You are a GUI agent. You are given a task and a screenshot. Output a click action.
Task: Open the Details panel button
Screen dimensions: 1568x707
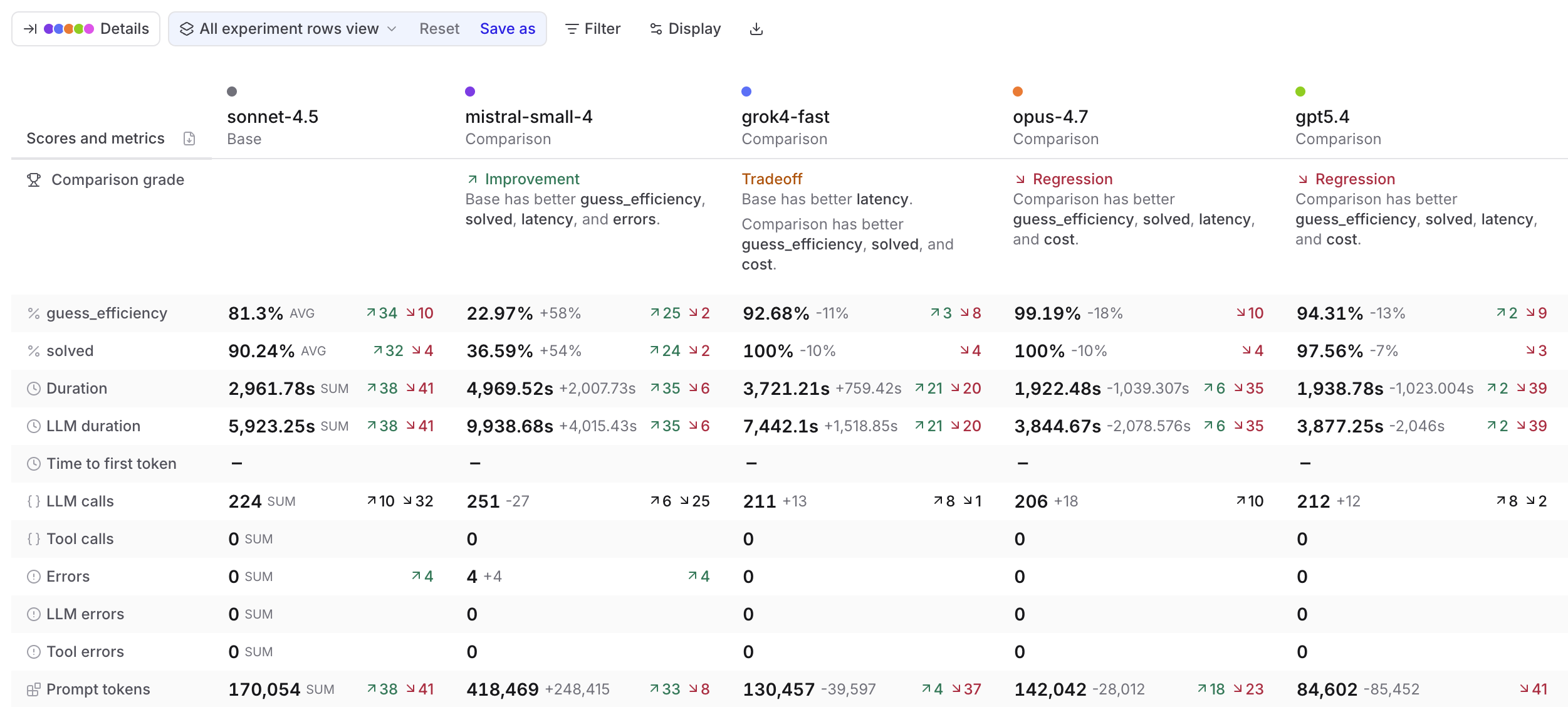coord(86,29)
